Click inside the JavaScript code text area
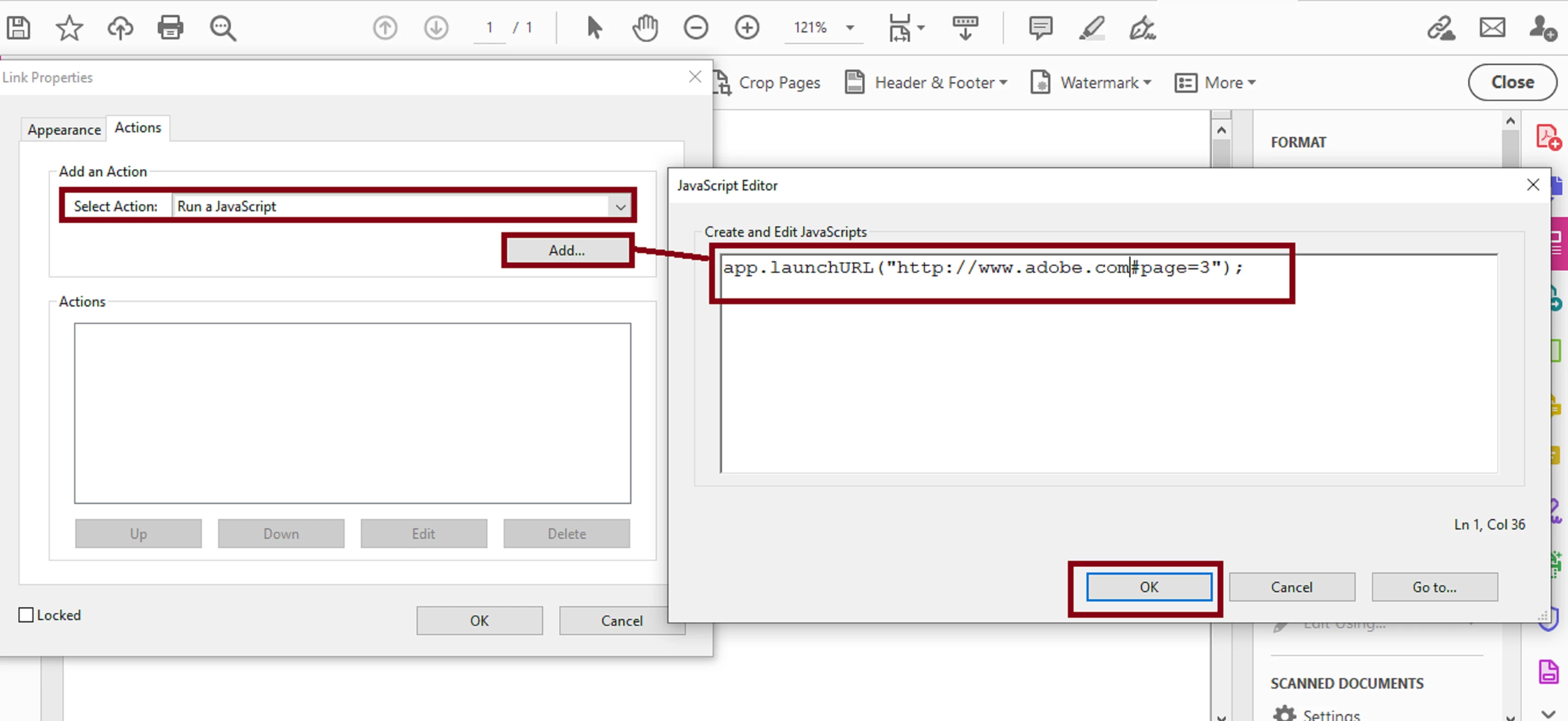1568x721 pixels. [1108, 378]
